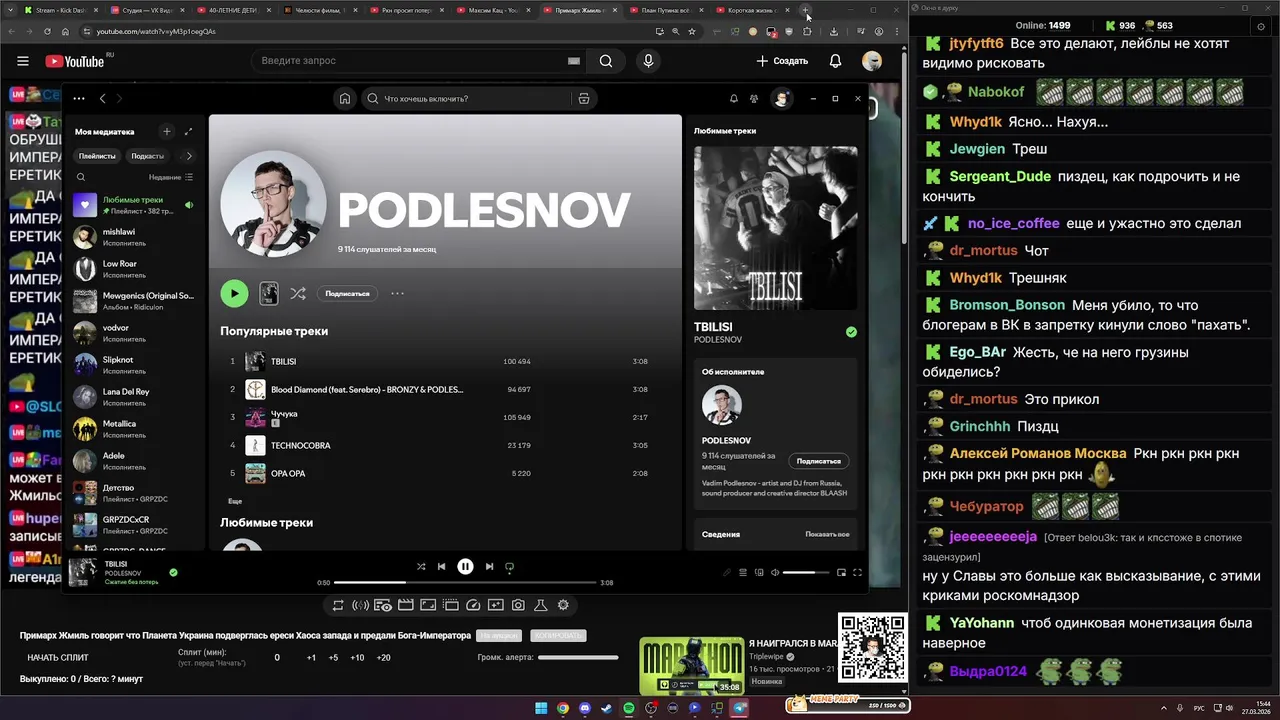1280x720 pixels.
Task: Expand Моя медиатека panel to full view
Action: pos(188,132)
